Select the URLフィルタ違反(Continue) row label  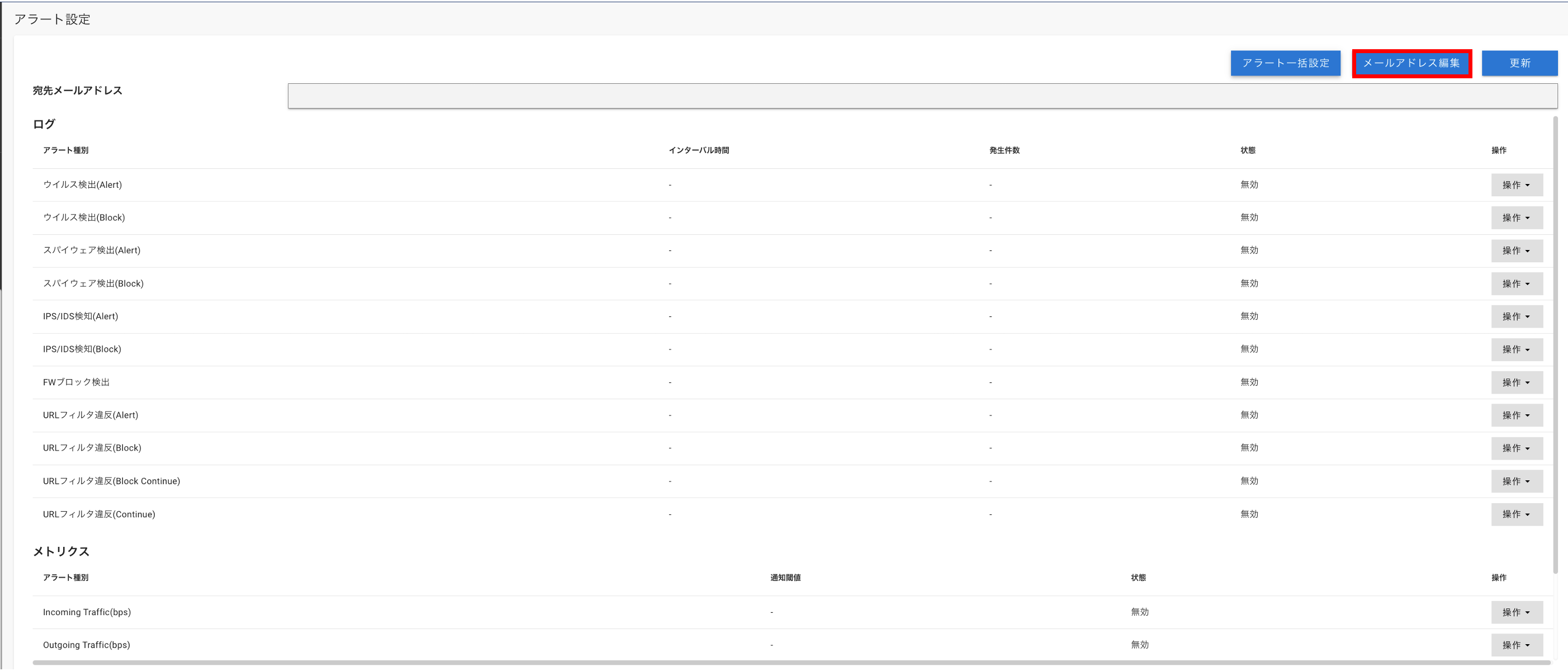[x=99, y=514]
